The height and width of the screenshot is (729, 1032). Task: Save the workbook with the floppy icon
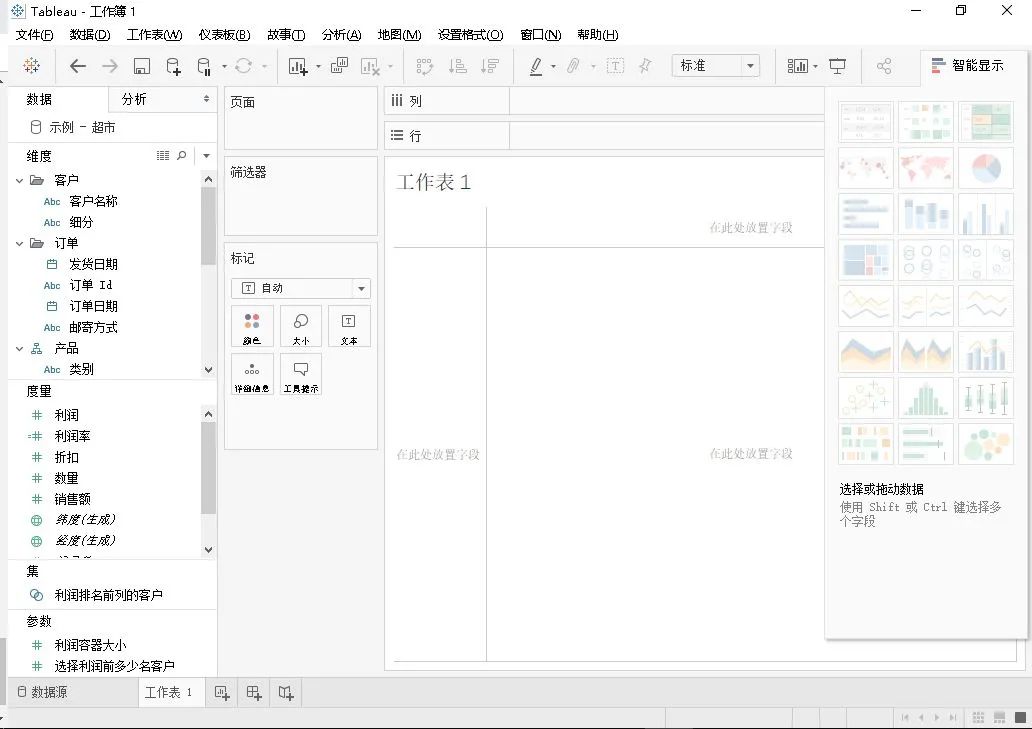click(142, 66)
